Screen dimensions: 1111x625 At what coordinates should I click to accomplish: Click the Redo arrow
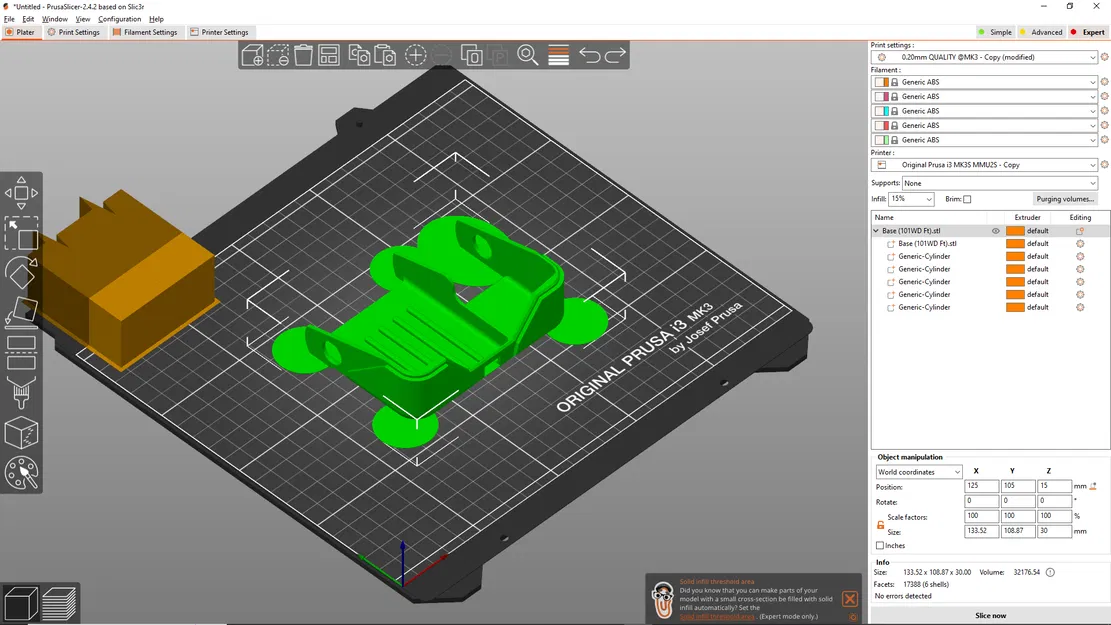[x=615, y=55]
